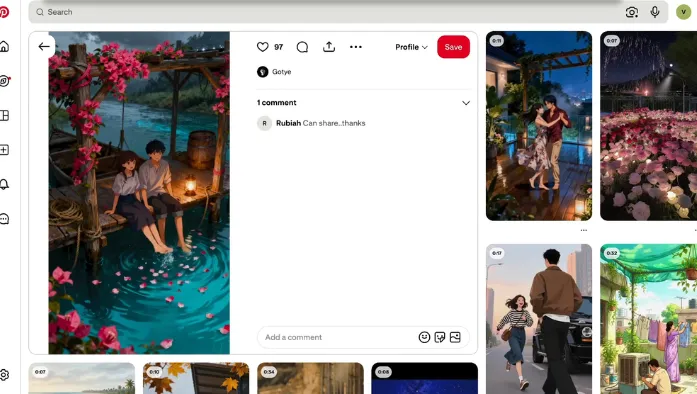The width and height of the screenshot is (697, 394).
Task: Click the Create plus icon in sidebar
Action: pos(4,150)
